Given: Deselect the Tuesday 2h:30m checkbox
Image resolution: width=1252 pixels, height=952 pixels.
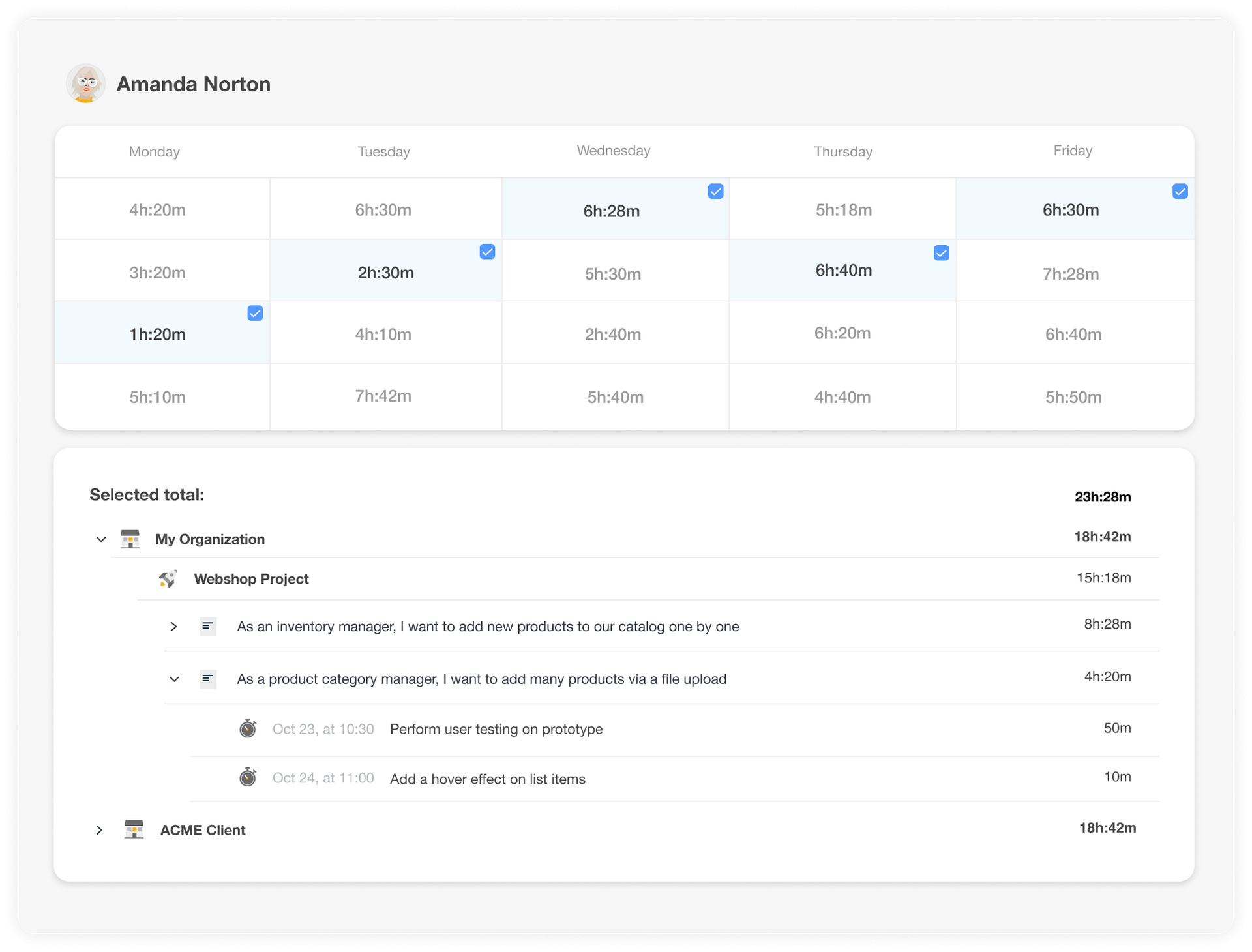Looking at the screenshot, I should [487, 252].
